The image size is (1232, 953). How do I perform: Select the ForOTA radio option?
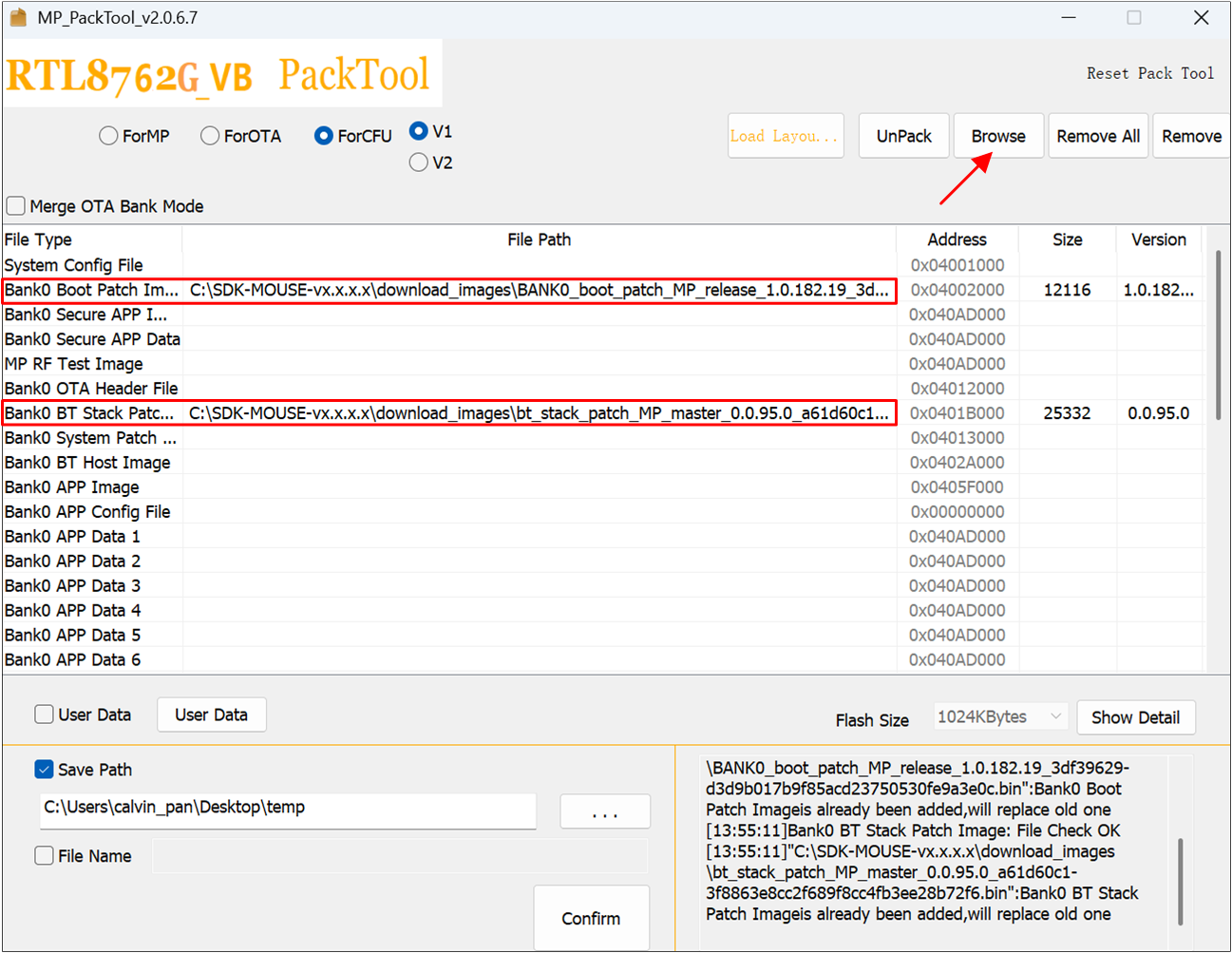(x=211, y=136)
